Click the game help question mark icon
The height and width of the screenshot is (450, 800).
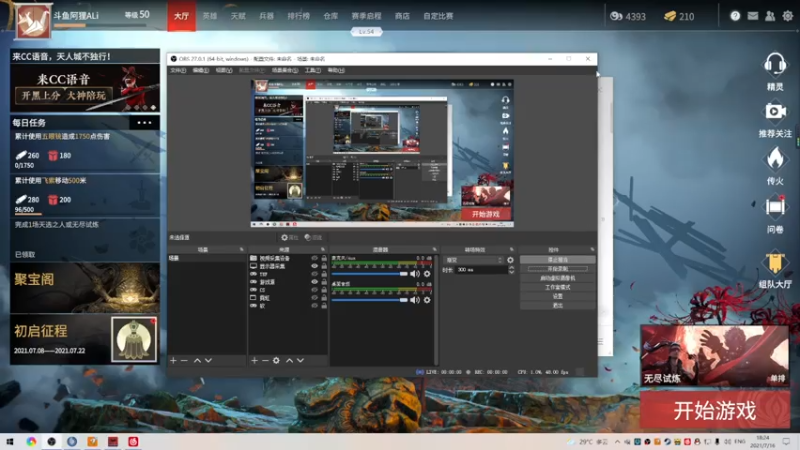point(735,16)
